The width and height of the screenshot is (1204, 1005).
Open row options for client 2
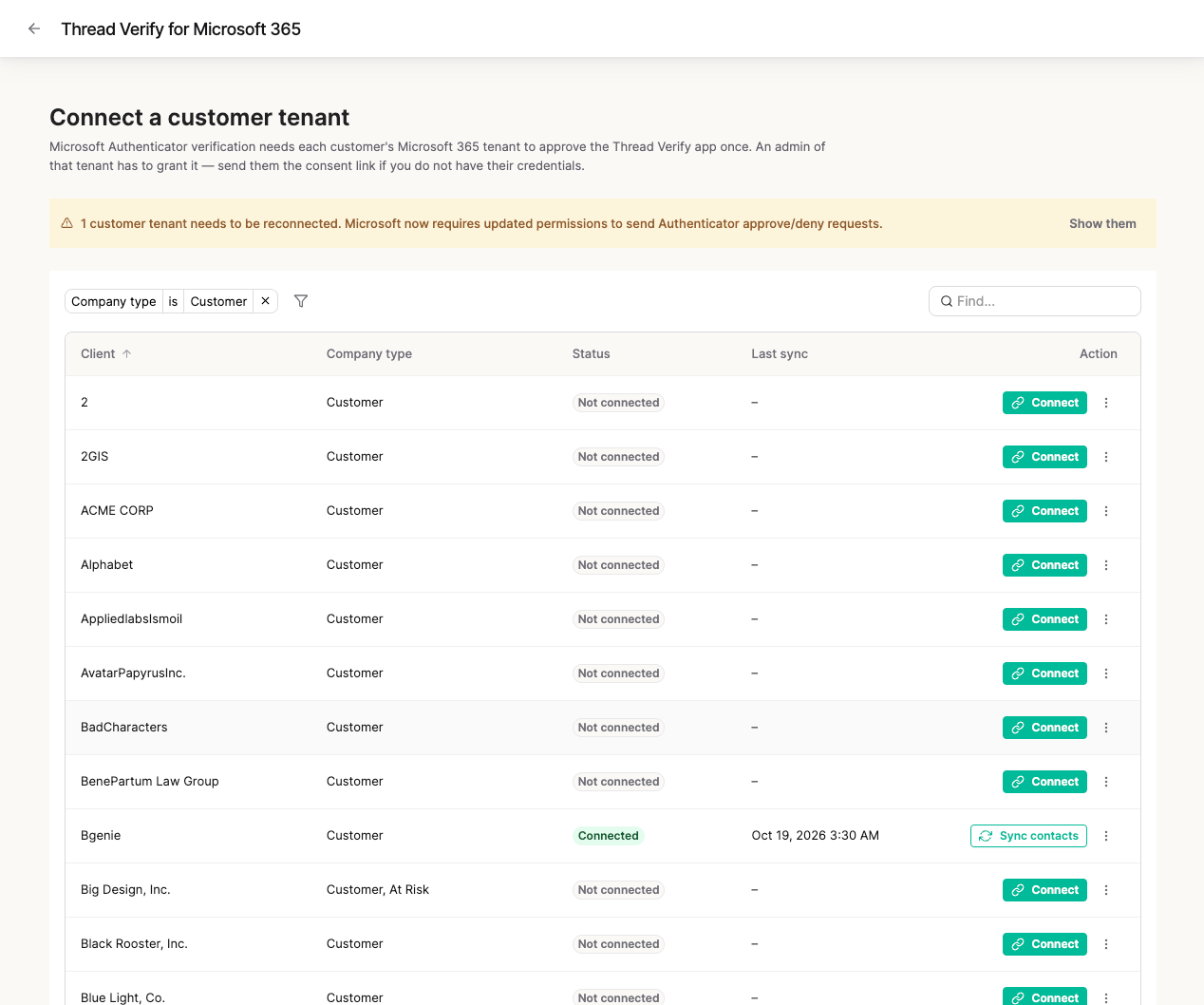pyautogui.click(x=1106, y=403)
